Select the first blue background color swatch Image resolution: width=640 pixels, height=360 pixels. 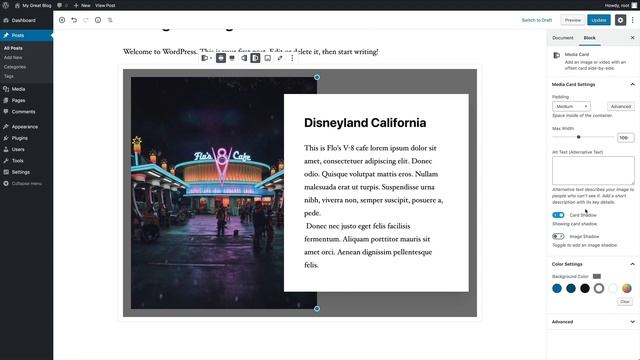click(x=557, y=289)
